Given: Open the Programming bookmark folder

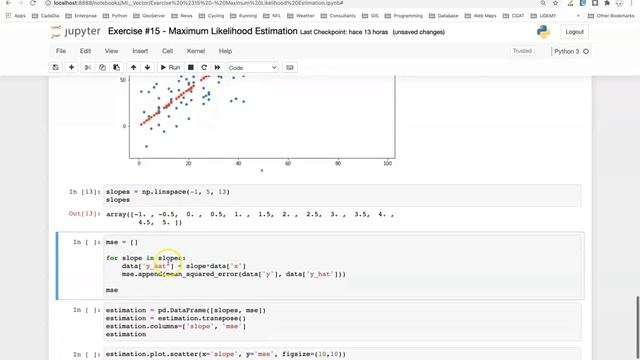Looking at the screenshot, I should pos(404,16).
